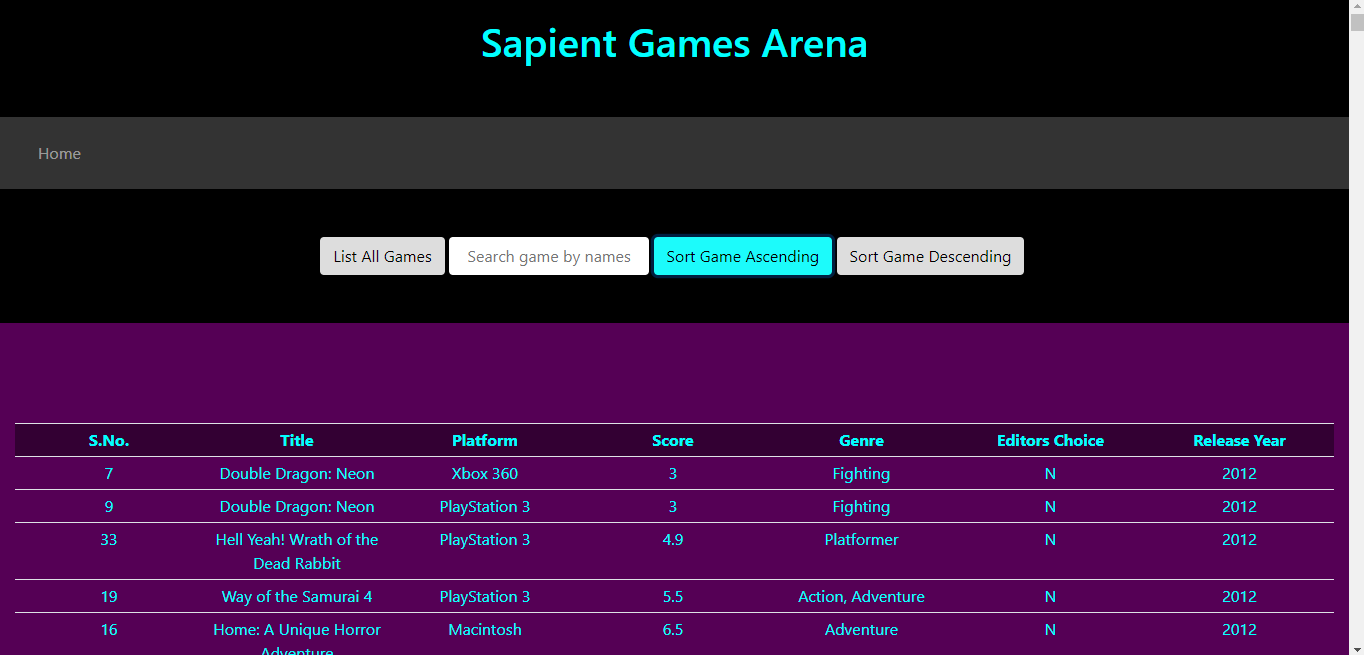The height and width of the screenshot is (655, 1364).
Task: Select Double Dragon: Neon title in row 9
Action: point(297,506)
